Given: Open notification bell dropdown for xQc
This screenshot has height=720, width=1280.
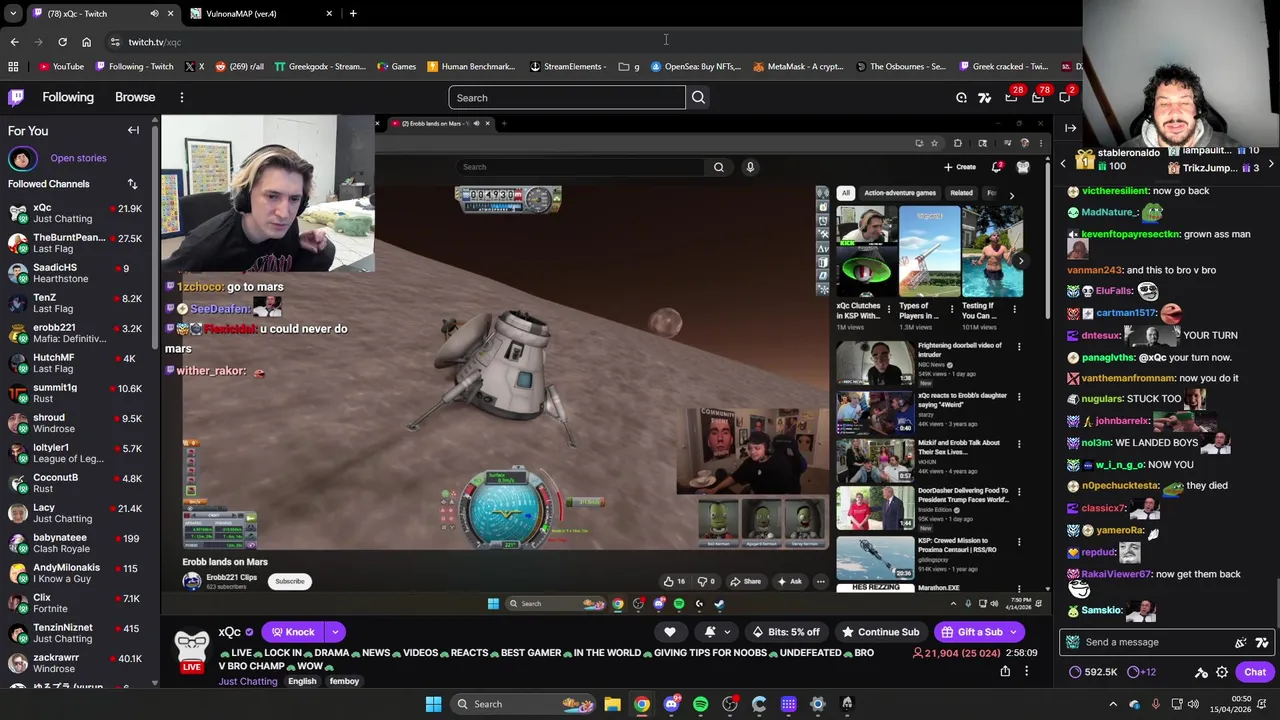Looking at the screenshot, I should click(717, 632).
